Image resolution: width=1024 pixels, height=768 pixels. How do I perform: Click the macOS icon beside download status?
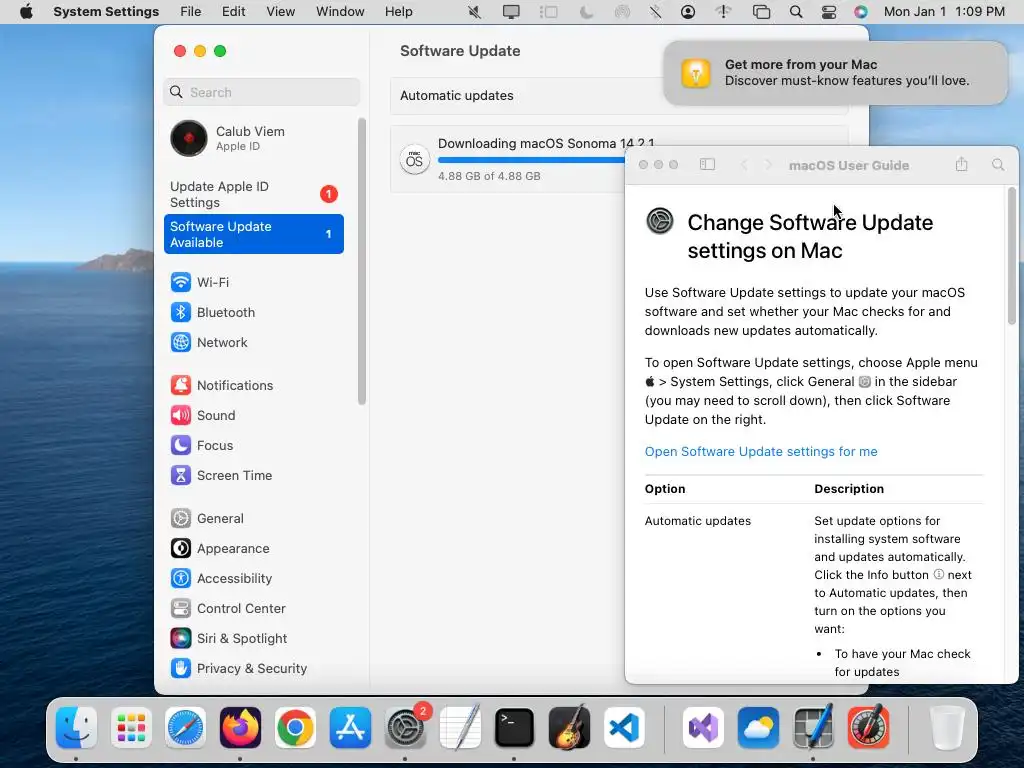[x=415, y=160]
